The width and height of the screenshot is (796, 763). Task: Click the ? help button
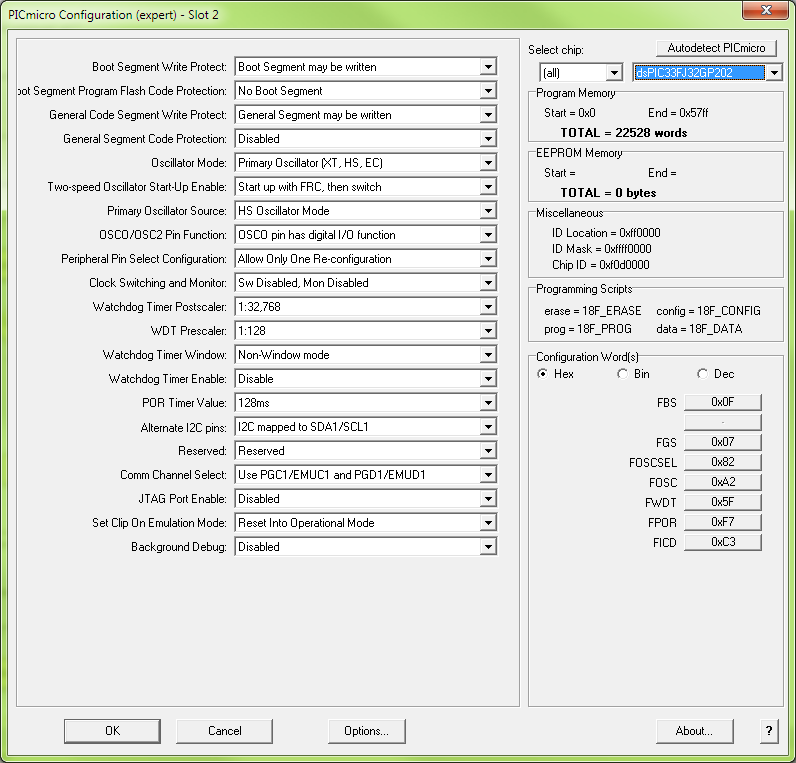(769, 731)
